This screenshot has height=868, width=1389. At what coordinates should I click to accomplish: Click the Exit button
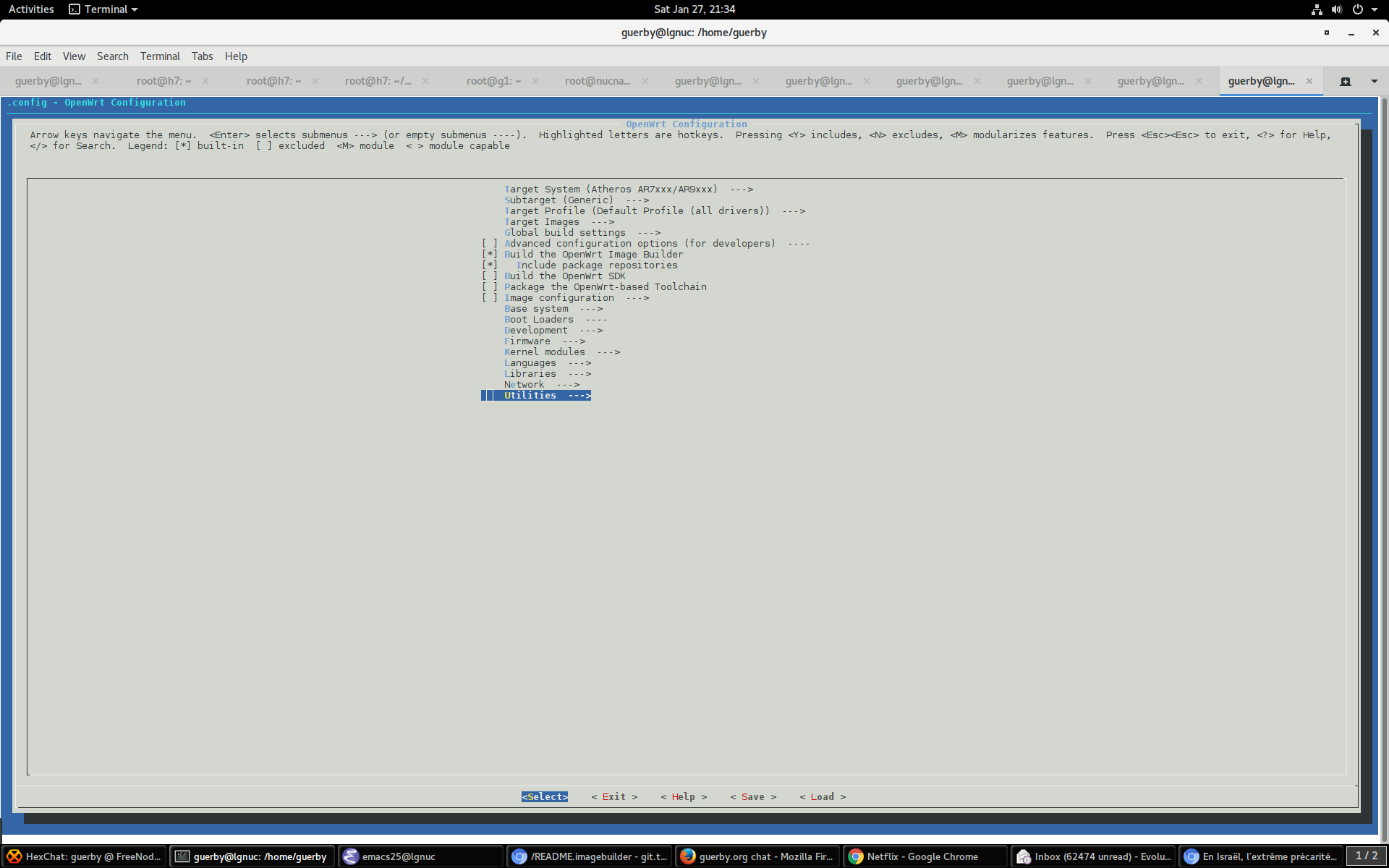(x=613, y=796)
